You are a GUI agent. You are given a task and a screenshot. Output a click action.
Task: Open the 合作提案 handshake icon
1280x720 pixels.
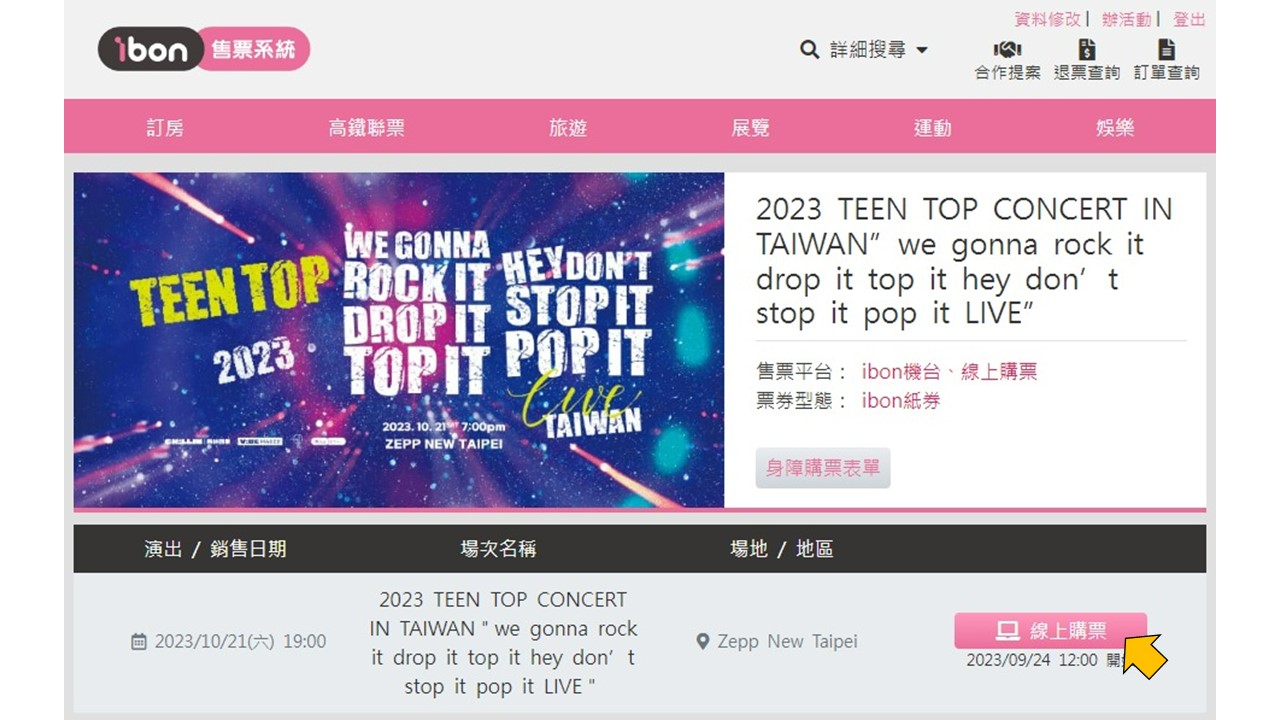pos(1007,49)
